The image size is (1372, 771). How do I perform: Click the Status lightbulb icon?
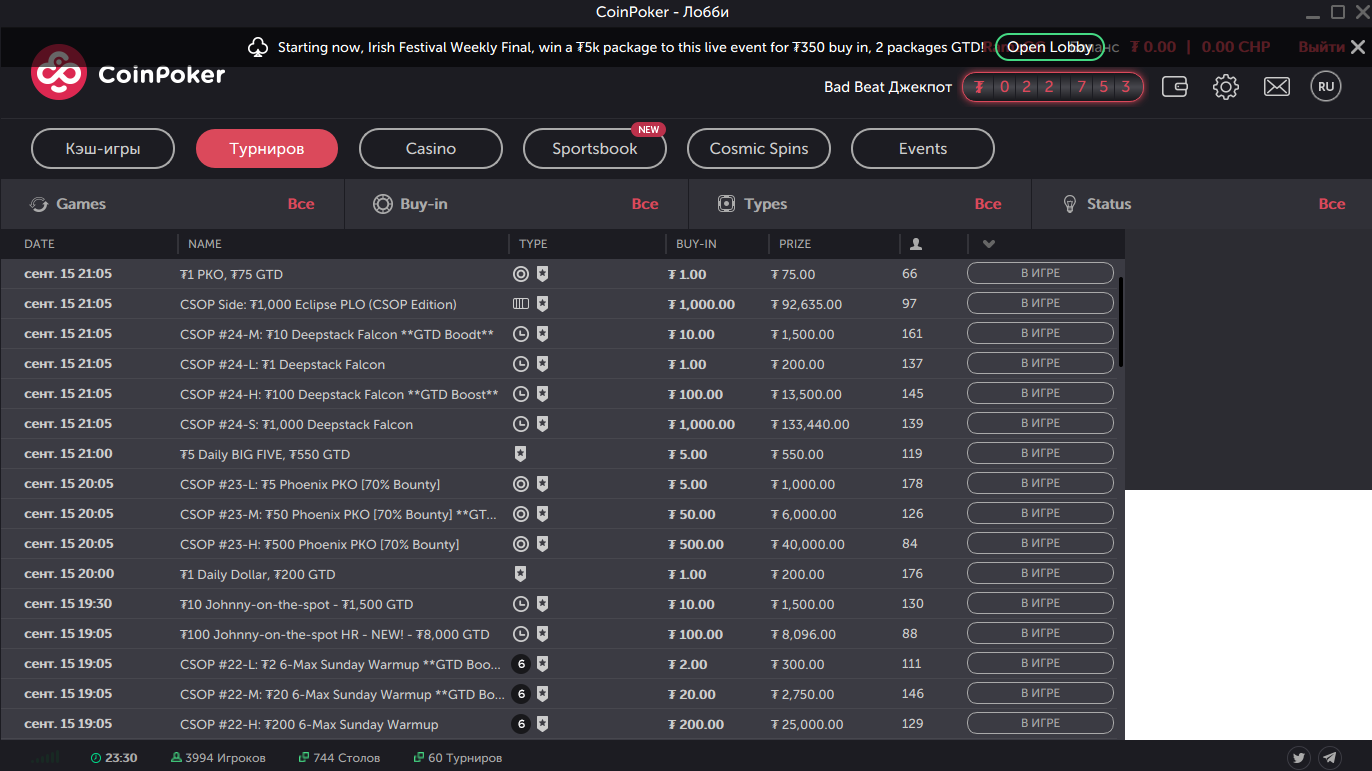pos(1068,204)
